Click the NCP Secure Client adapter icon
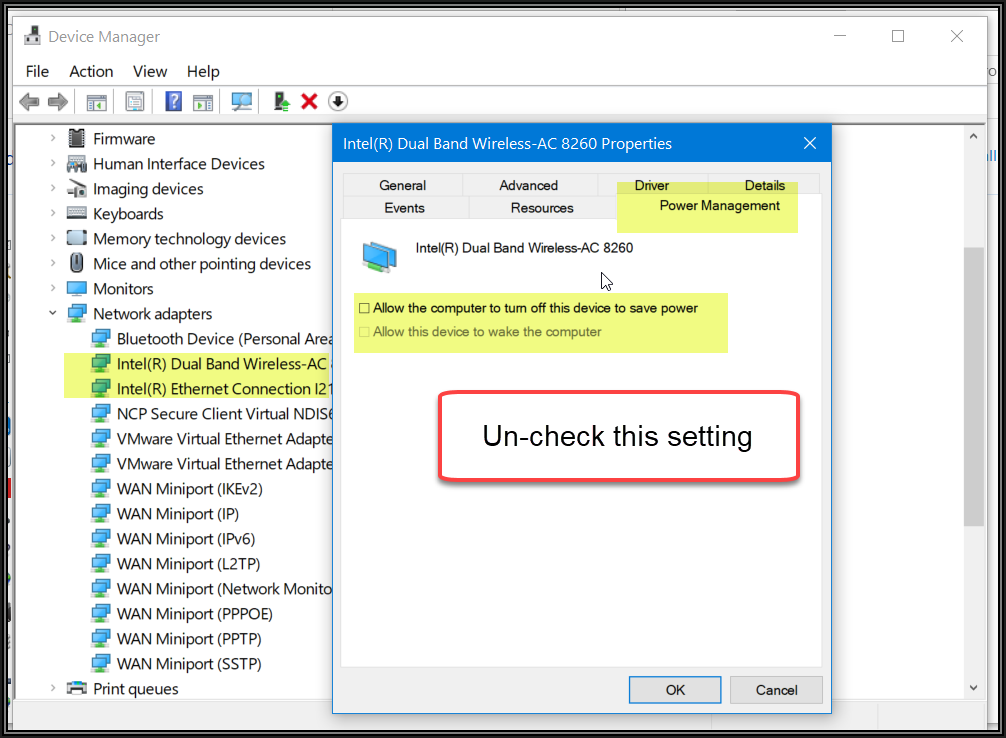Viewport: 1006px width, 738px height. click(100, 413)
